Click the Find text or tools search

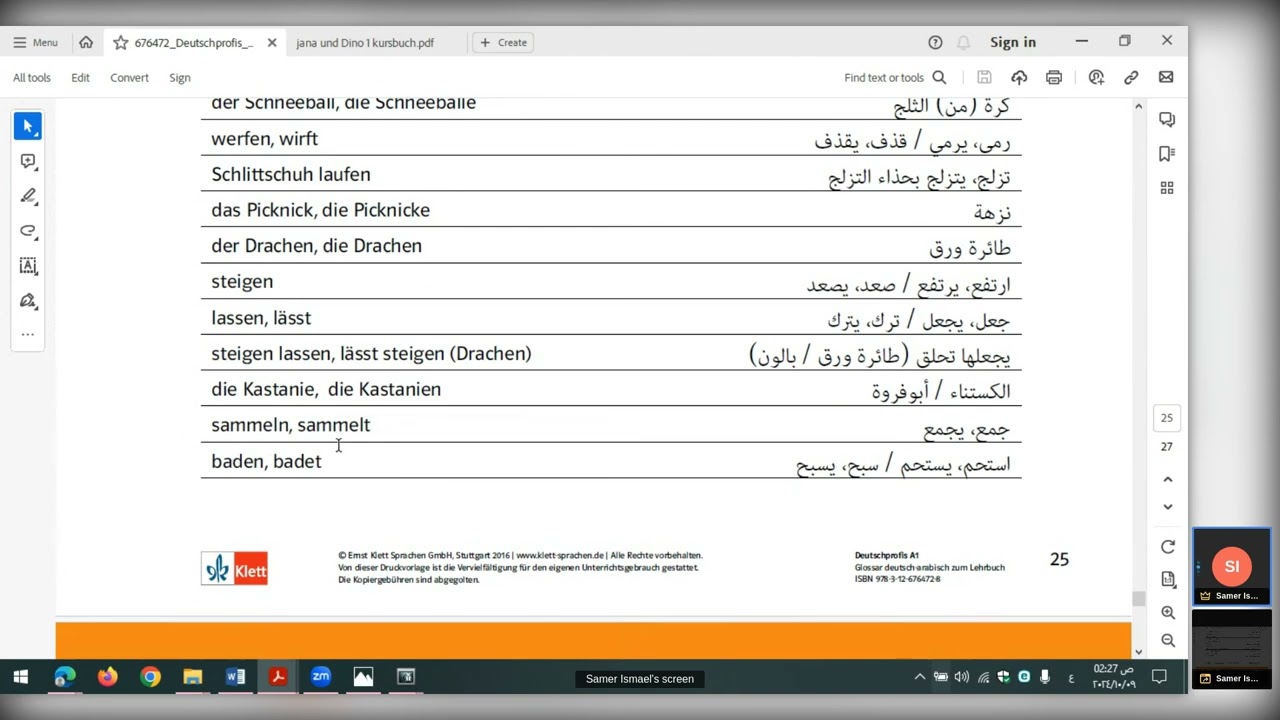click(x=895, y=78)
